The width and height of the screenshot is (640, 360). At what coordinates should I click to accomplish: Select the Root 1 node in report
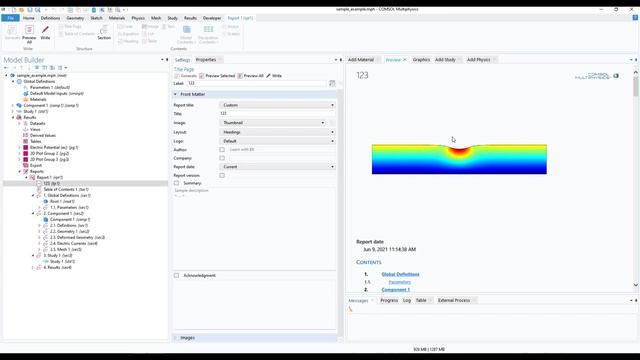[59, 201]
